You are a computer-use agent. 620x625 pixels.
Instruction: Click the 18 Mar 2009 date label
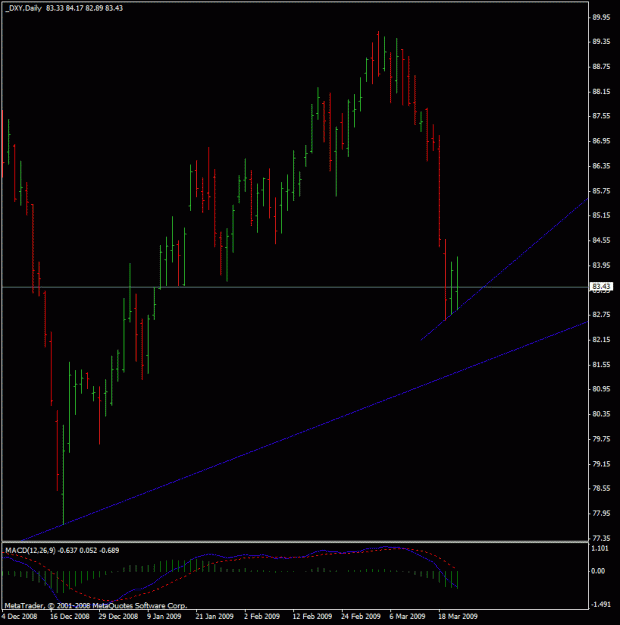click(458, 616)
